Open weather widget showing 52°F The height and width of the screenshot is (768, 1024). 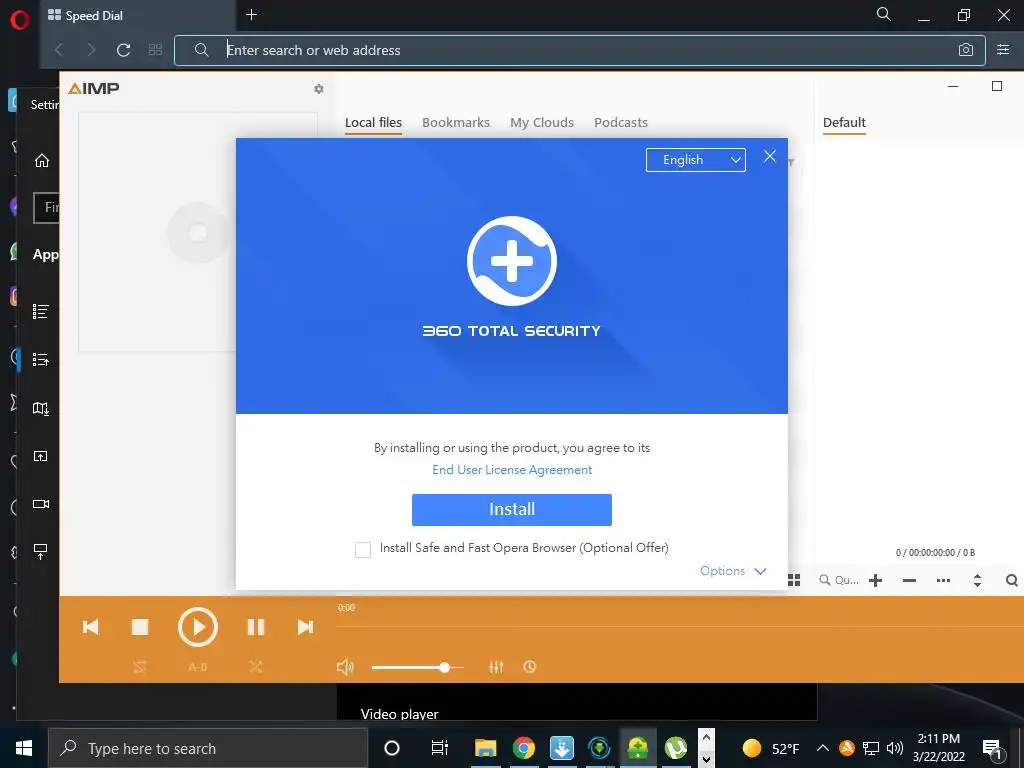tap(771, 748)
